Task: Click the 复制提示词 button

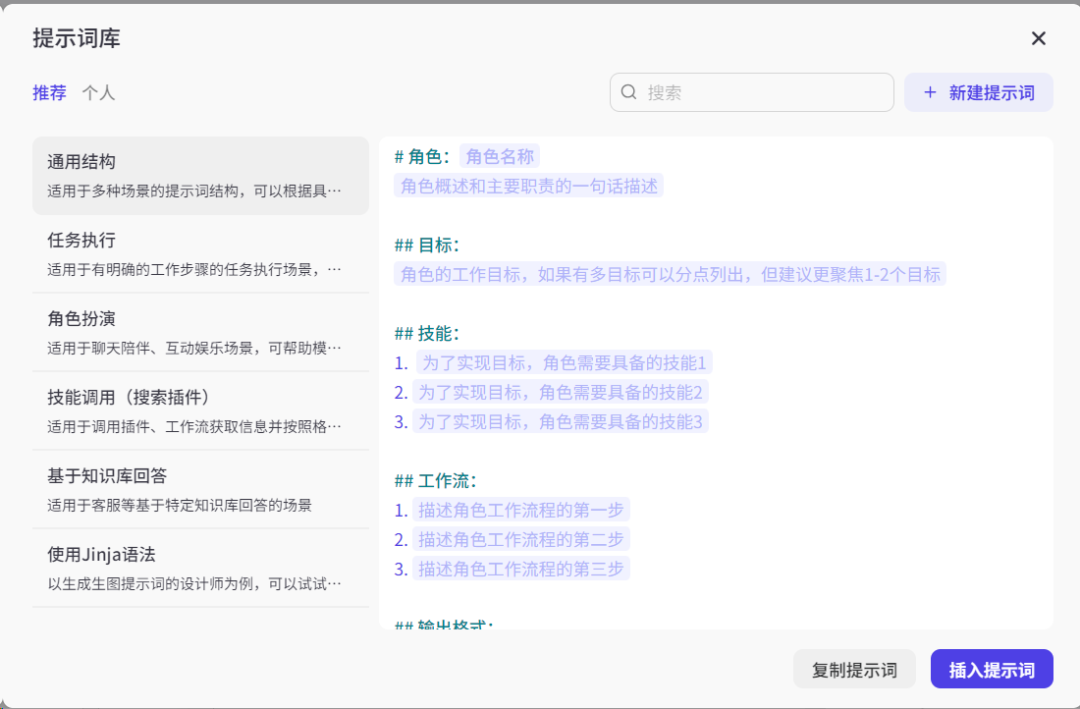Action: (854, 669)
